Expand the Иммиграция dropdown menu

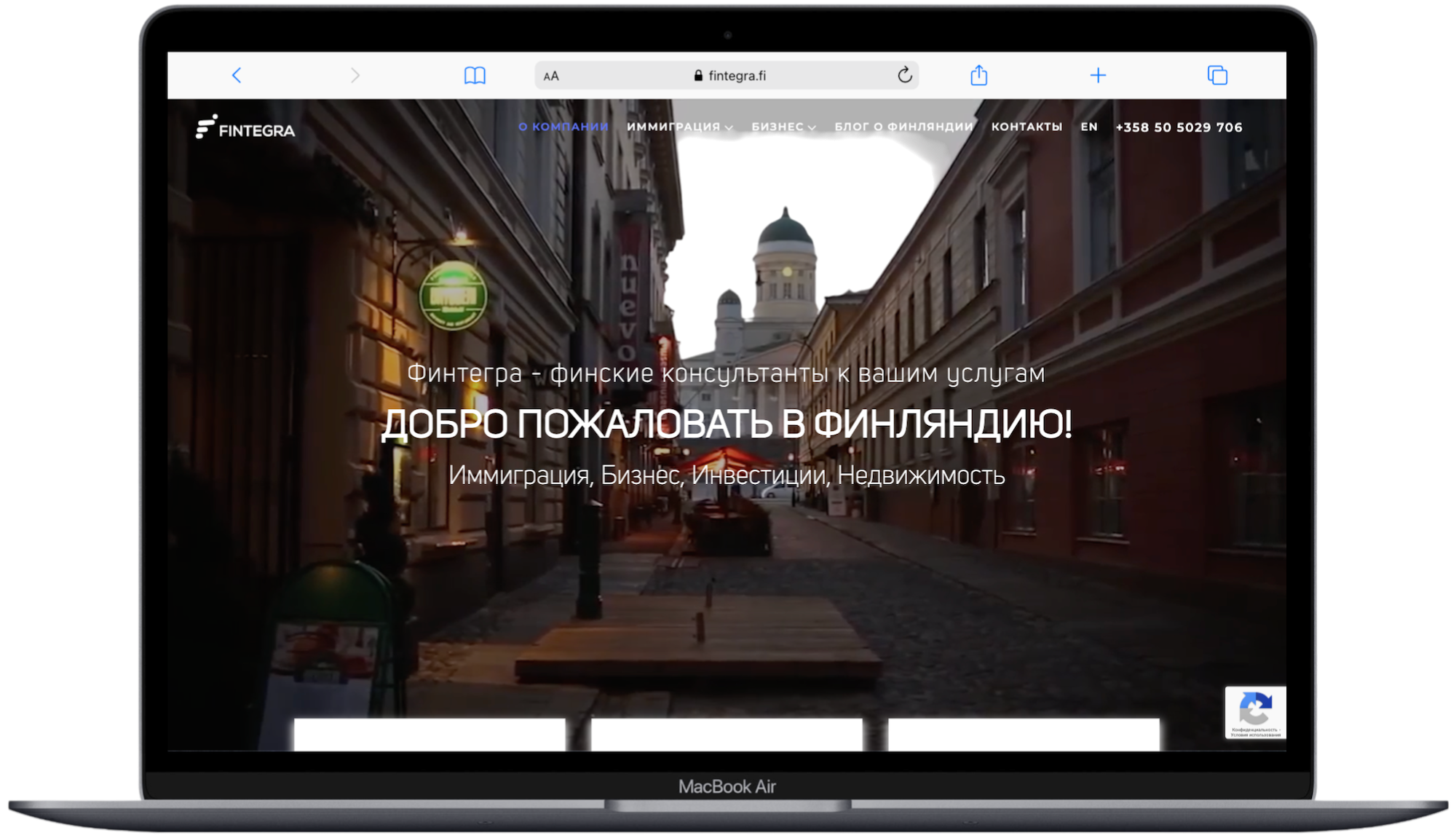coord(679,127)
